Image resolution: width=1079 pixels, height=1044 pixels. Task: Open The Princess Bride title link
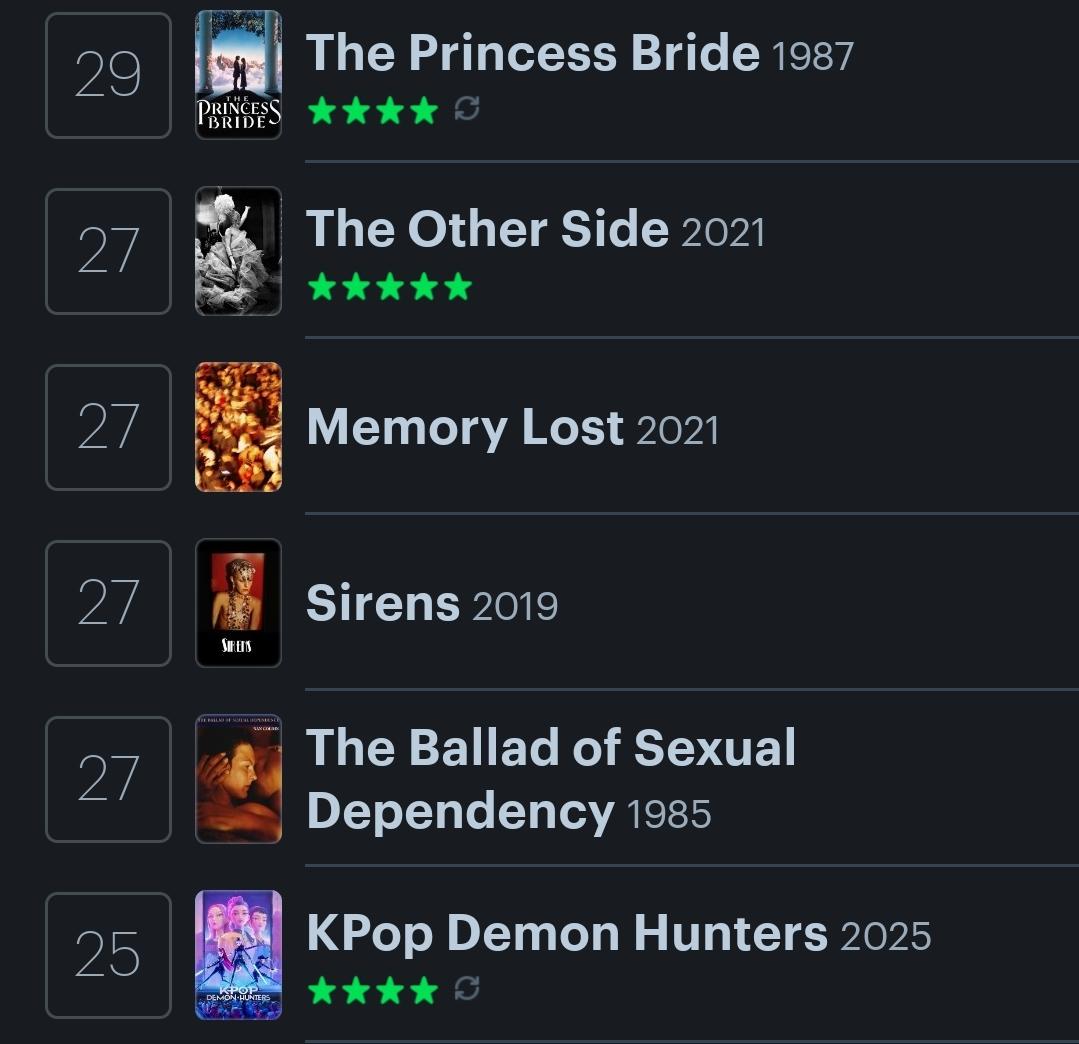click(532, 53)
